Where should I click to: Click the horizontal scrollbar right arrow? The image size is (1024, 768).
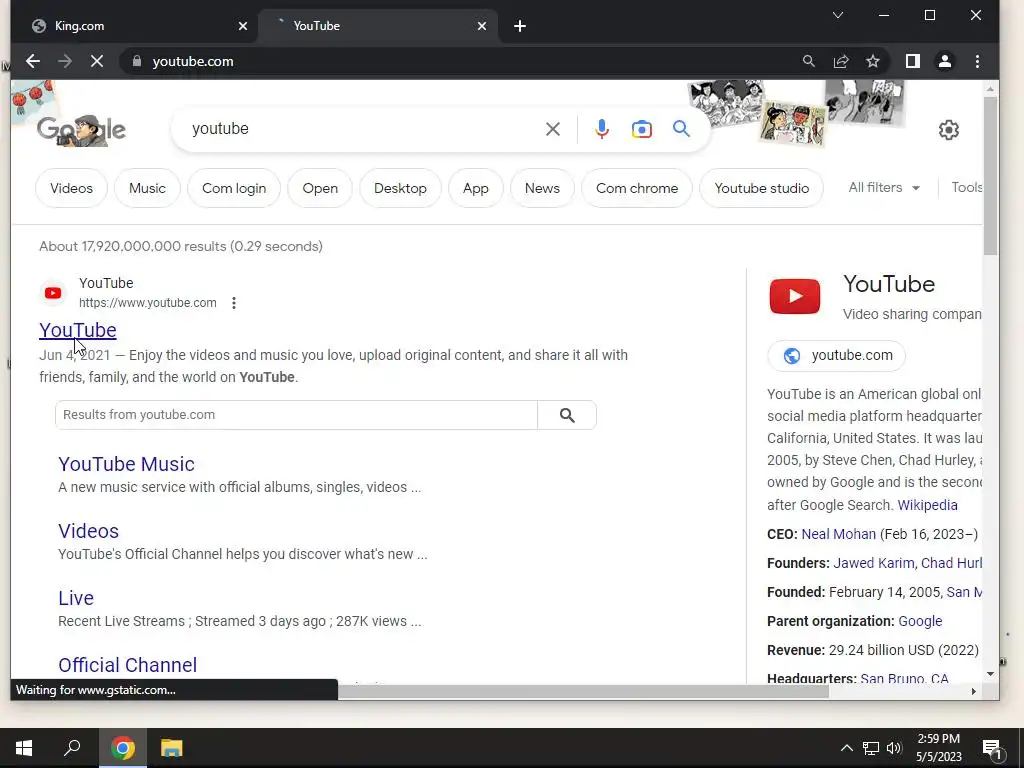[973, 692]
